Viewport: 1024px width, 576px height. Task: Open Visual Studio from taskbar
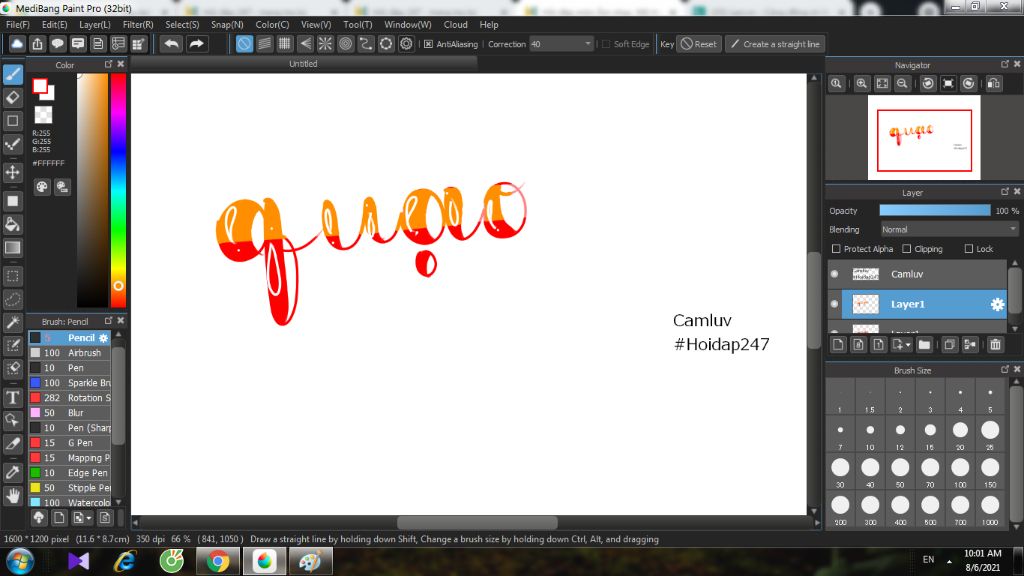click(x=78, y=562)
